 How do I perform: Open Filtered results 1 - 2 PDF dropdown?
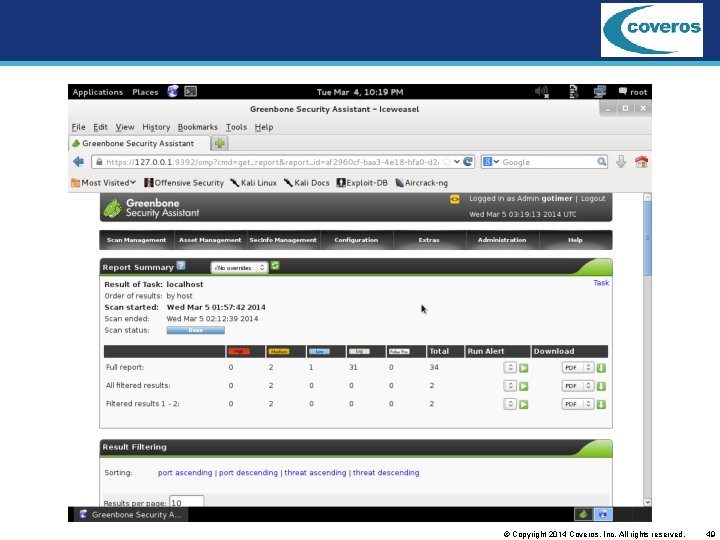[578, 404]
